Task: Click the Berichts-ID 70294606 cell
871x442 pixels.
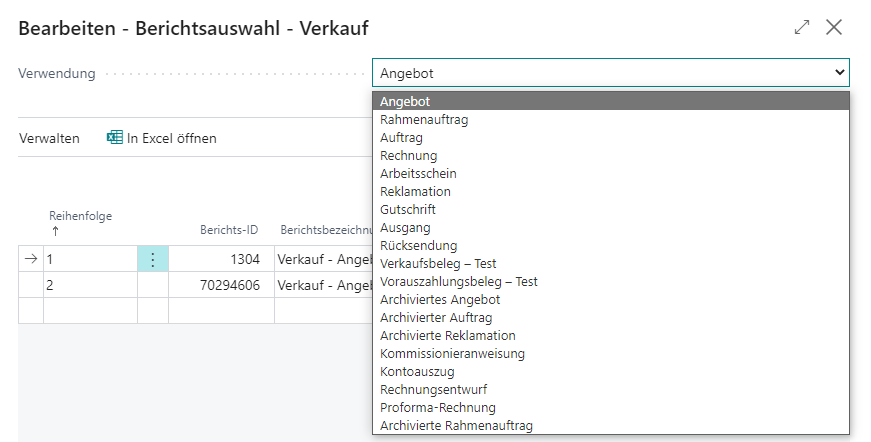Action: pyautogui.click(x=220, y=285)
